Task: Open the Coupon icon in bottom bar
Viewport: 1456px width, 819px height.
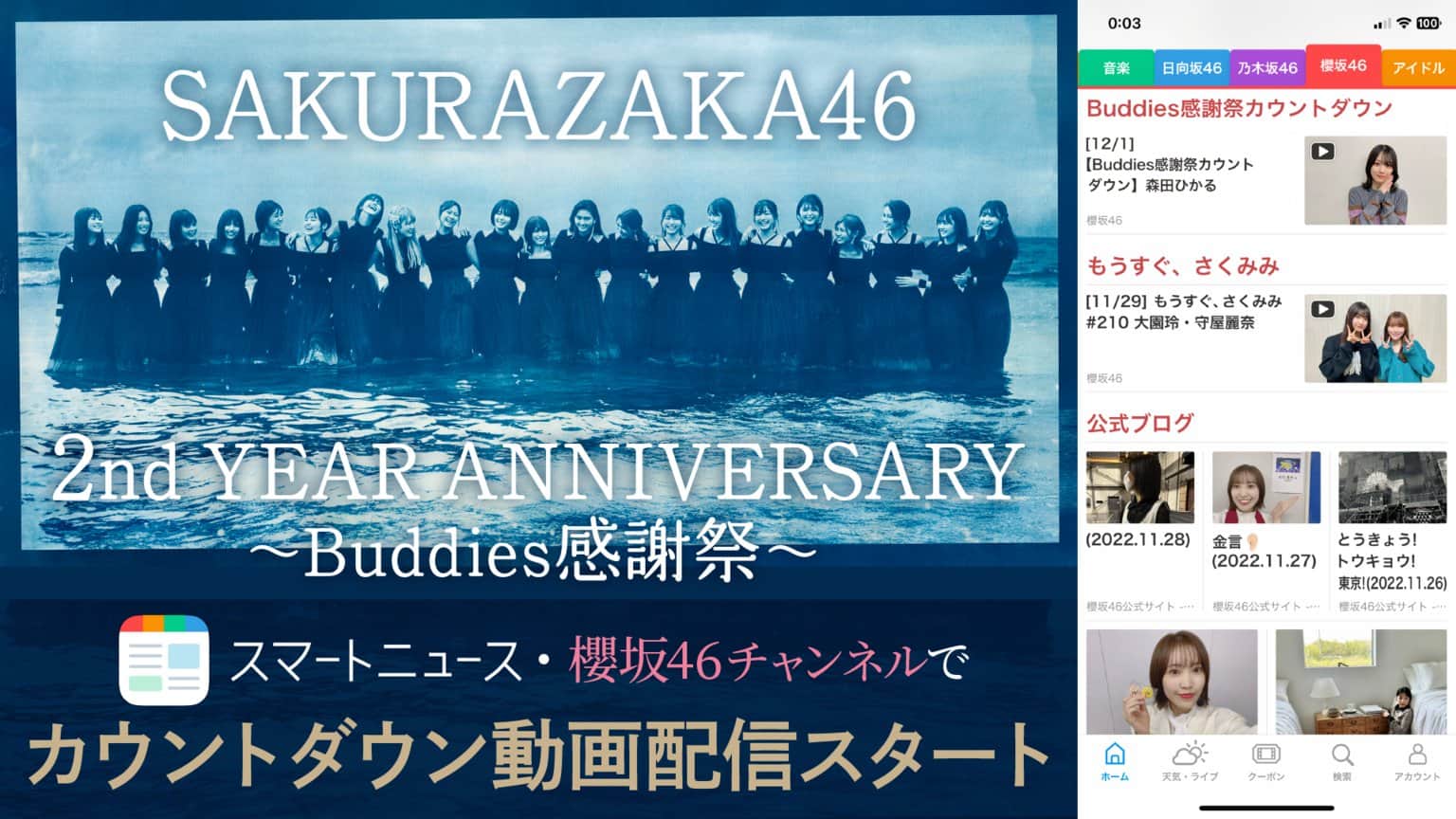Action: (1265, 755)
